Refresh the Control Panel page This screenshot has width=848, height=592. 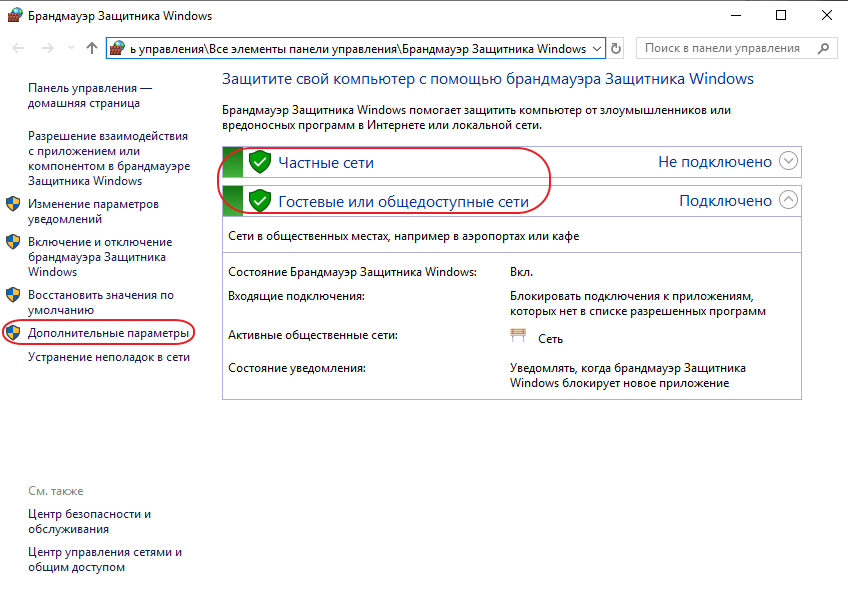pyautogui.click(x=615, y=49)
